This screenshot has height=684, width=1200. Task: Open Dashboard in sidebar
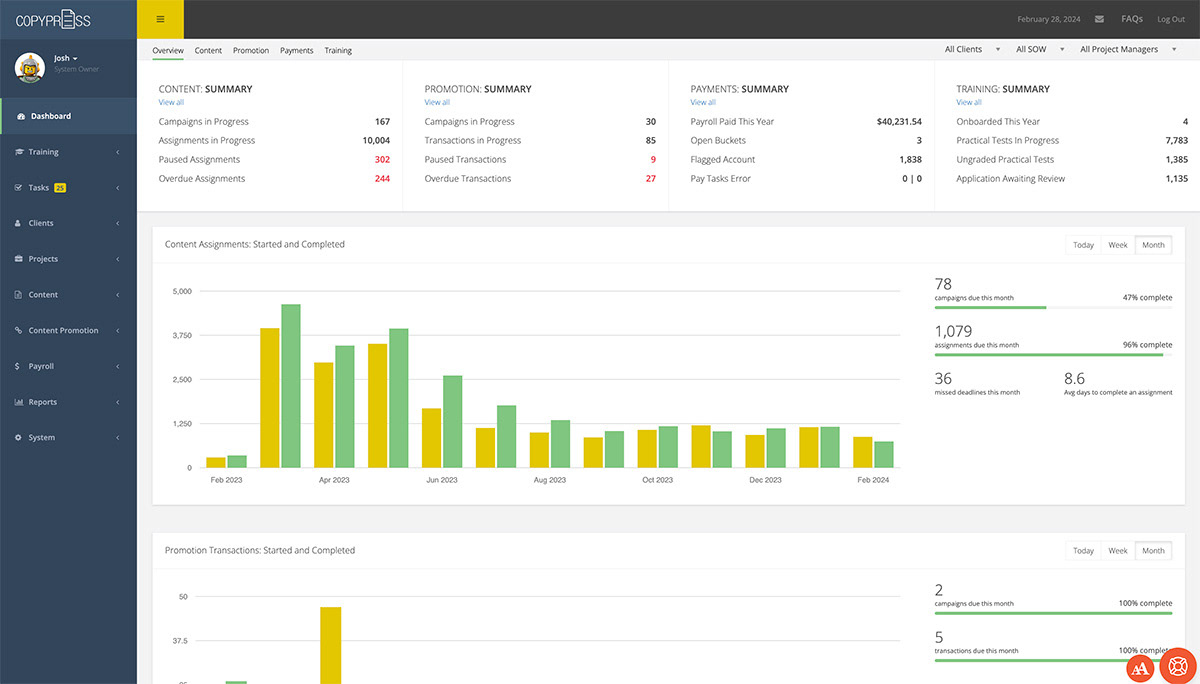[68, 116]
